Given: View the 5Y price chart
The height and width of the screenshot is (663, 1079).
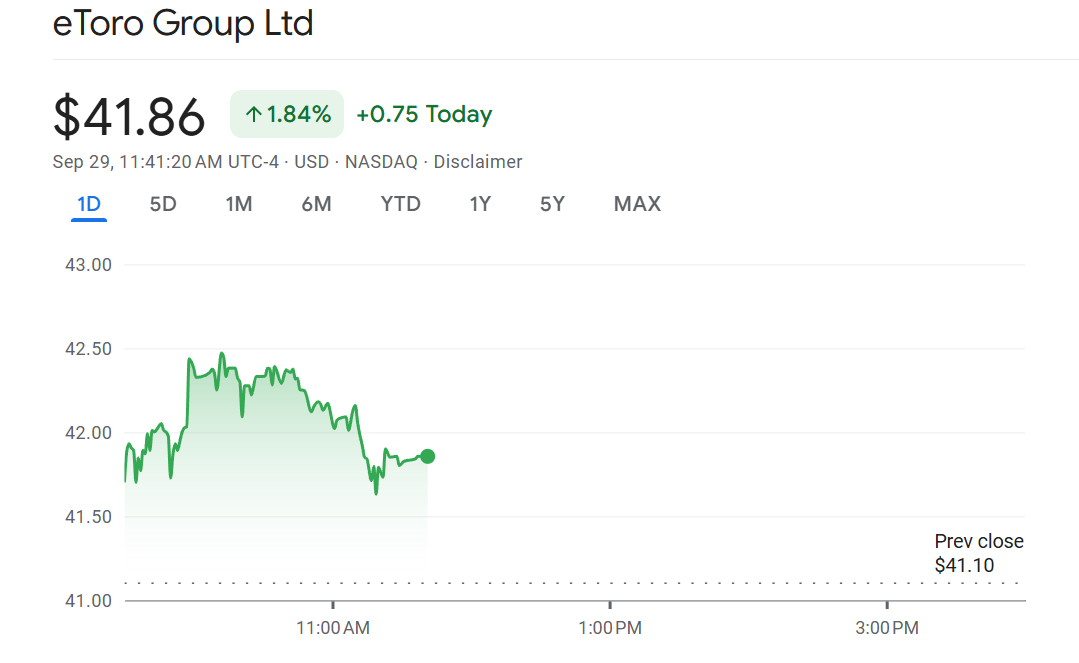Looking at the screenshot, I should click(552, 204).
